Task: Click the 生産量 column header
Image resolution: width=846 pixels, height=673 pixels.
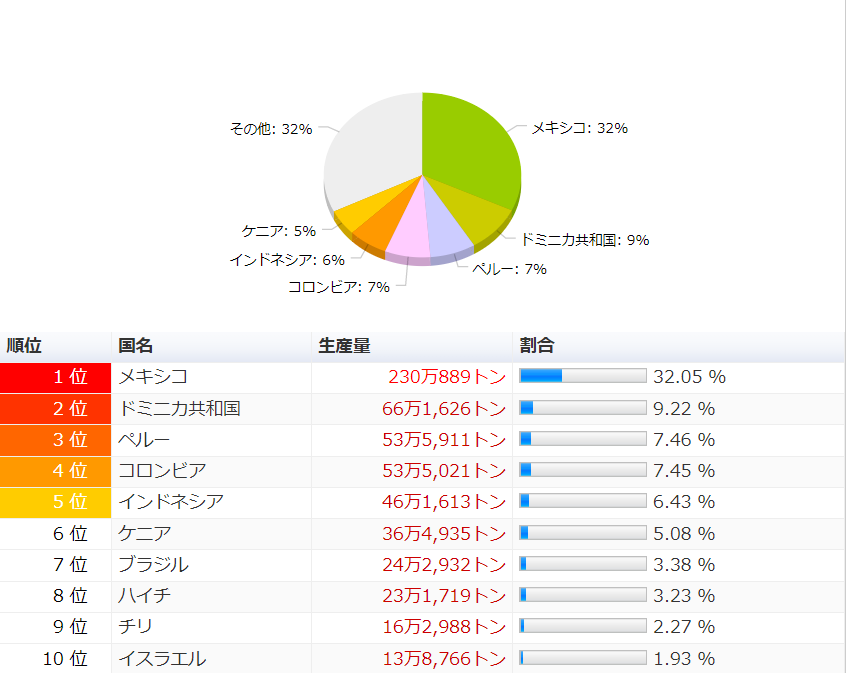Action: [345, 346]
